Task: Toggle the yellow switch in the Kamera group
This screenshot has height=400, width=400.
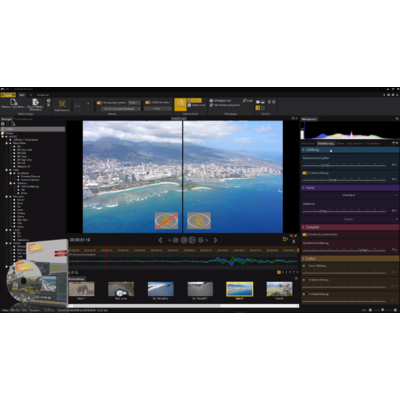Action: point(99,103)
